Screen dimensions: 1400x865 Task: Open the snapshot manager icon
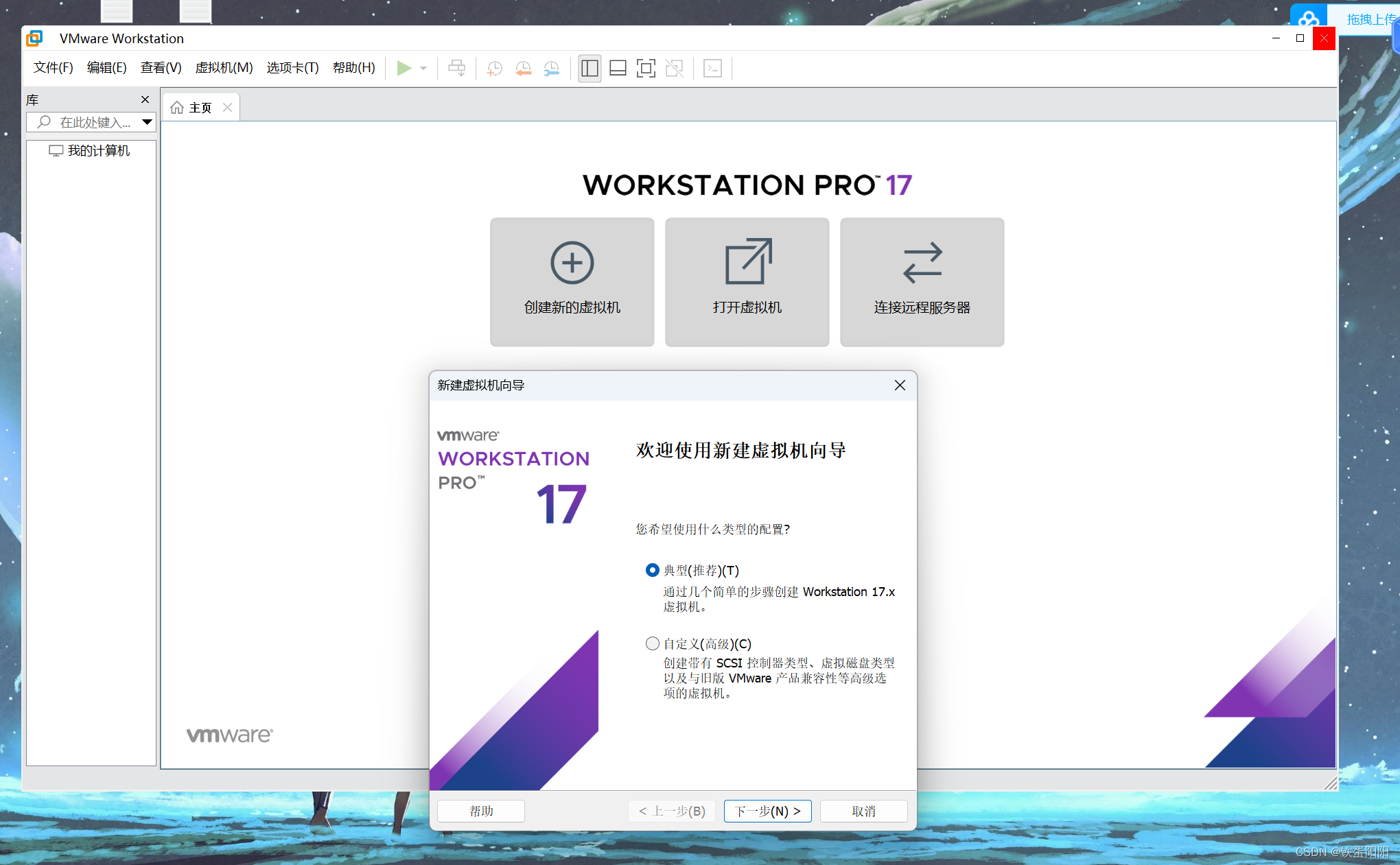point(551,68)
